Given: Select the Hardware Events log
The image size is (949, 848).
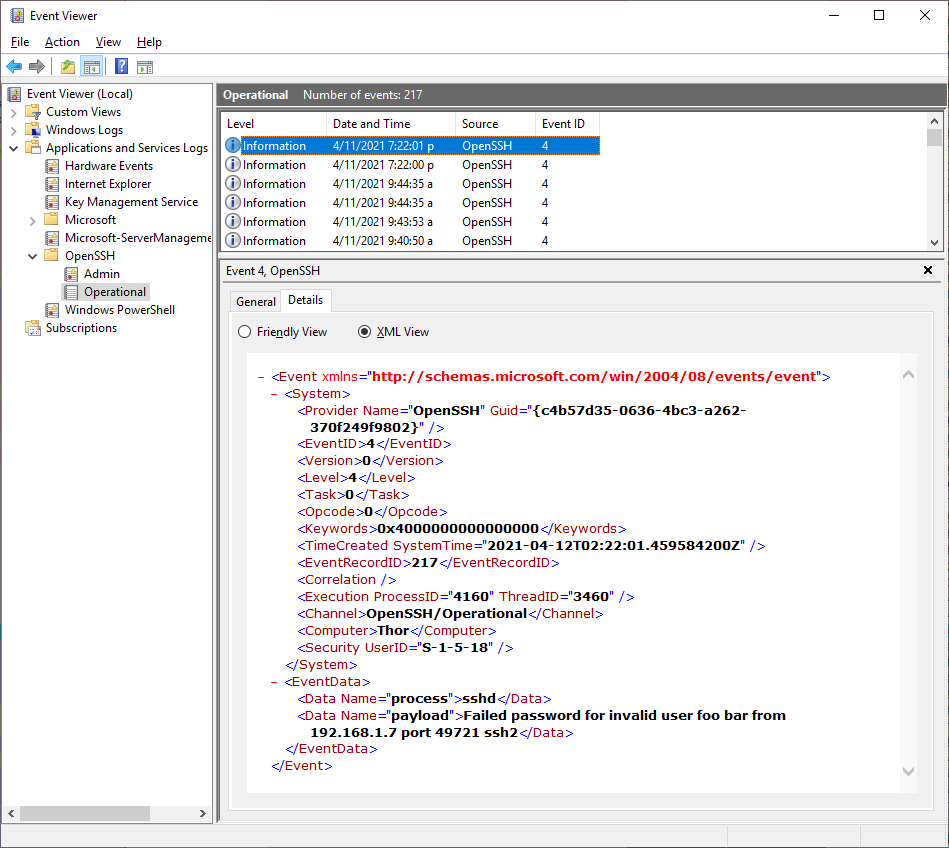Looking at the screenshot, I should 108,166.
